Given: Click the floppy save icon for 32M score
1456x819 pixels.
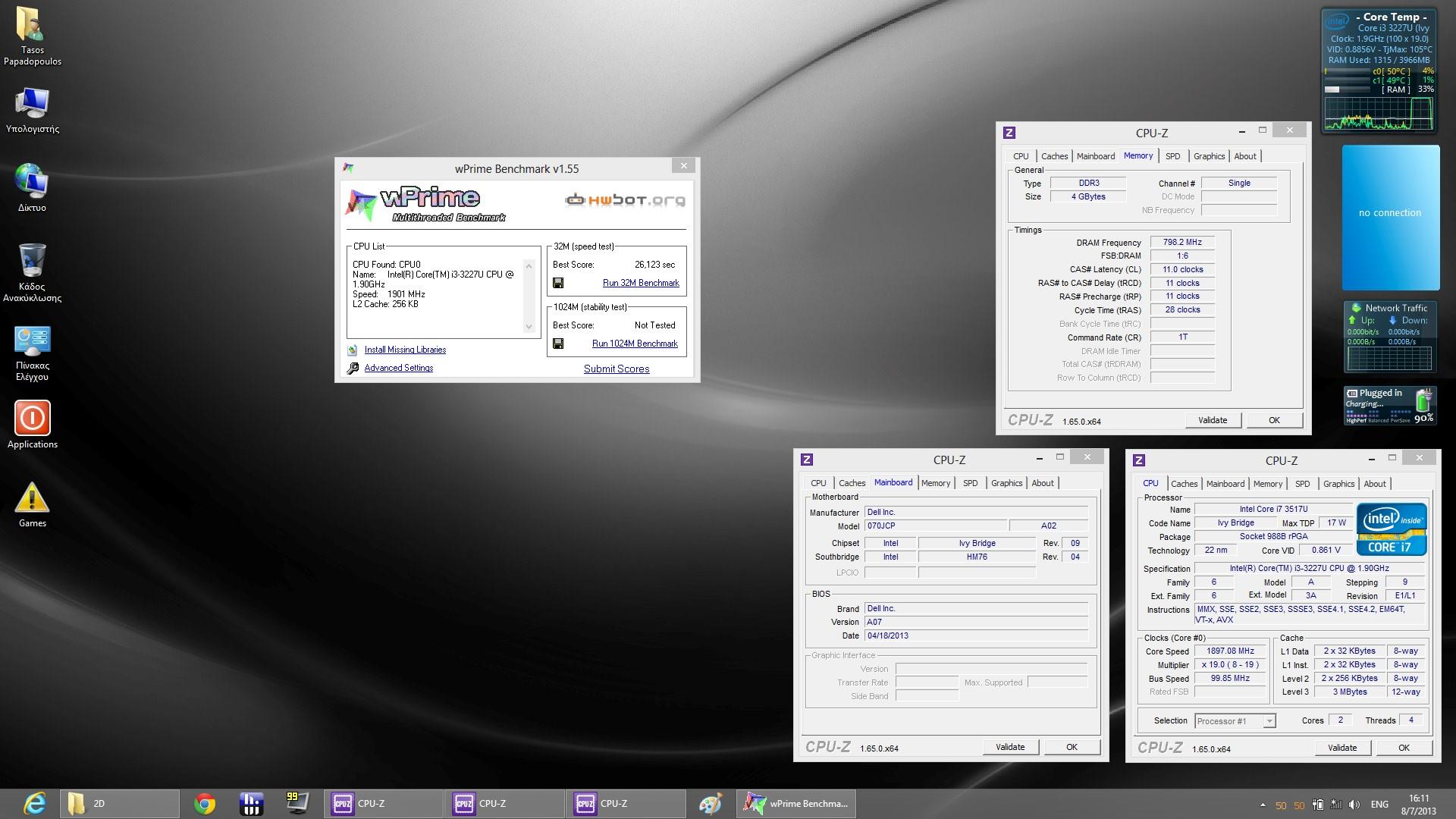Looking at the screenshot, I should [x=558, y=283].
